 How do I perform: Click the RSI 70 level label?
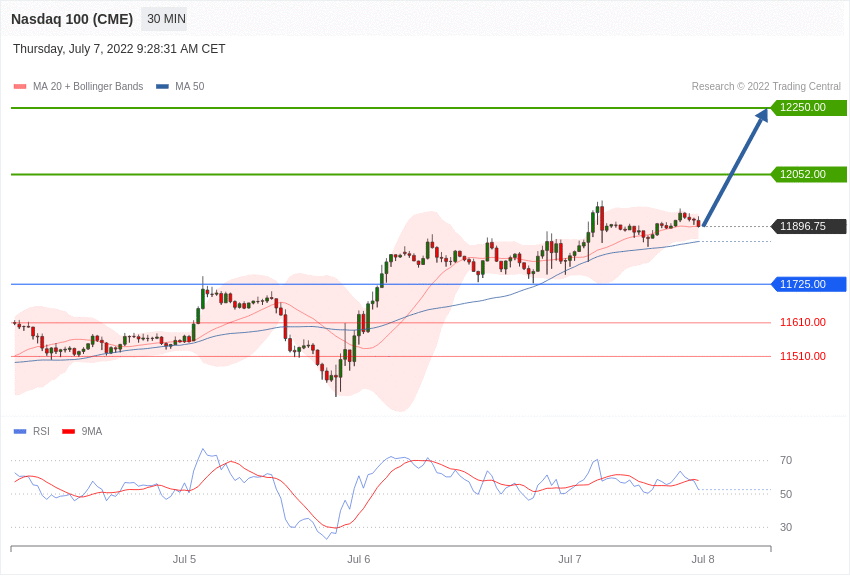coord(786,460)
